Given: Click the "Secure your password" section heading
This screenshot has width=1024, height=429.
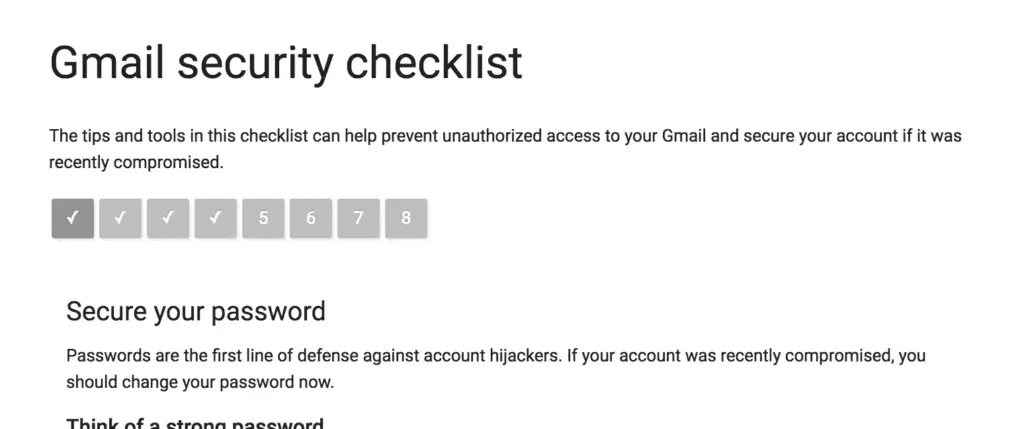Looking at the screenshot, I should [x=196, y=311].
